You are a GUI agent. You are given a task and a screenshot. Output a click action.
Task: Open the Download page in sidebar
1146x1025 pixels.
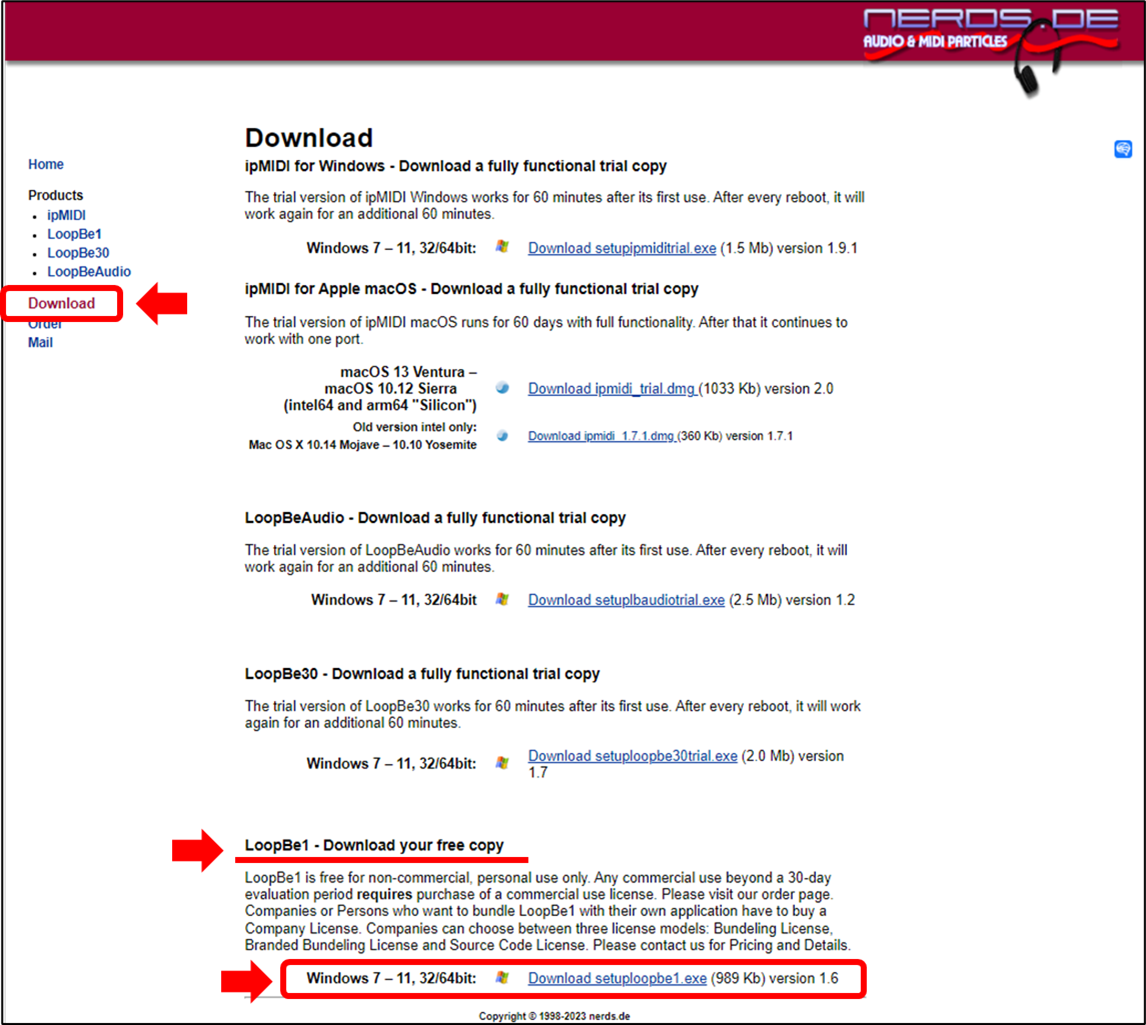[62, 303]
